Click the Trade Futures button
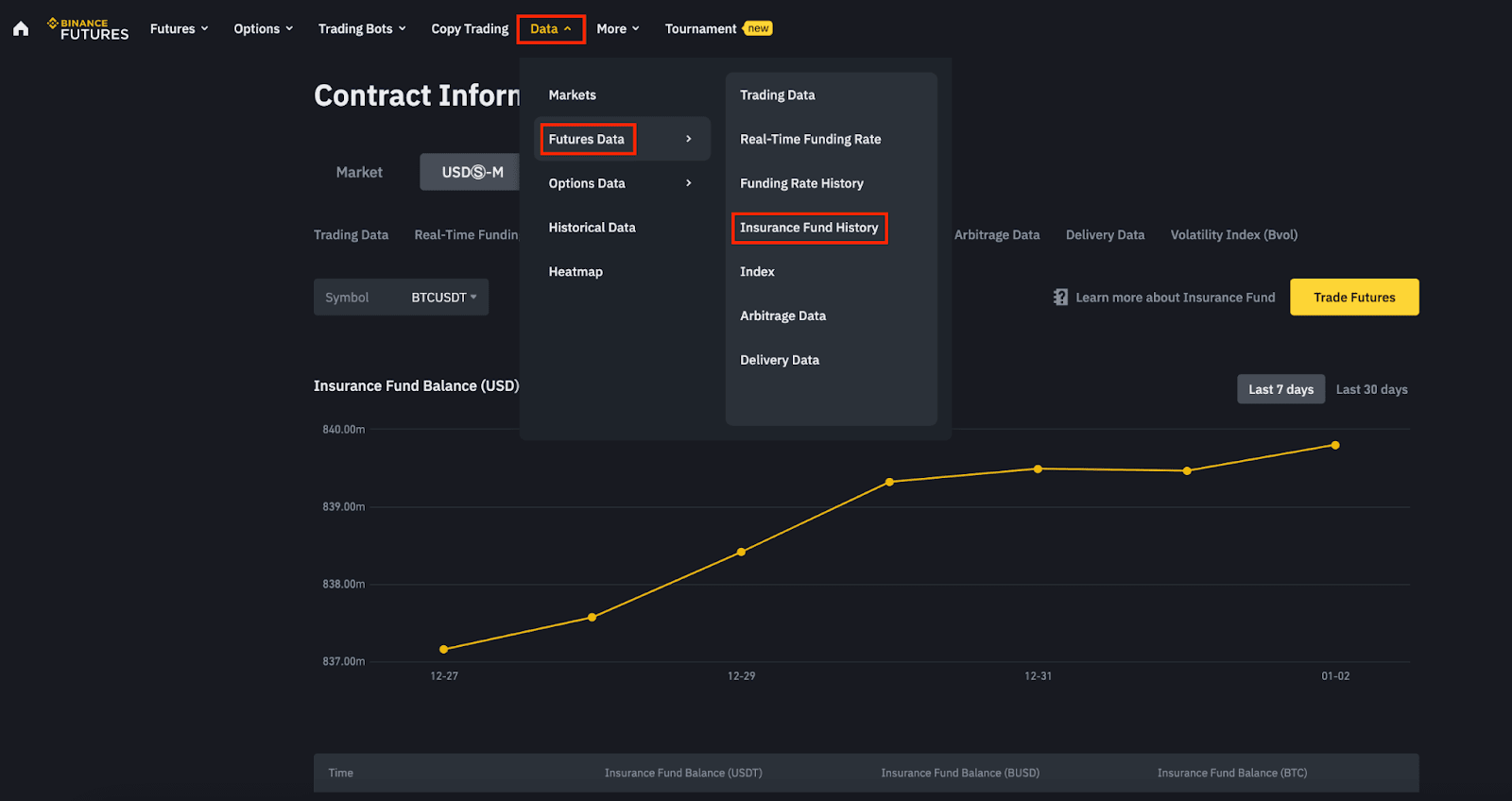The width and height of the screenshot is (1512, 801). click(1353, 298)
